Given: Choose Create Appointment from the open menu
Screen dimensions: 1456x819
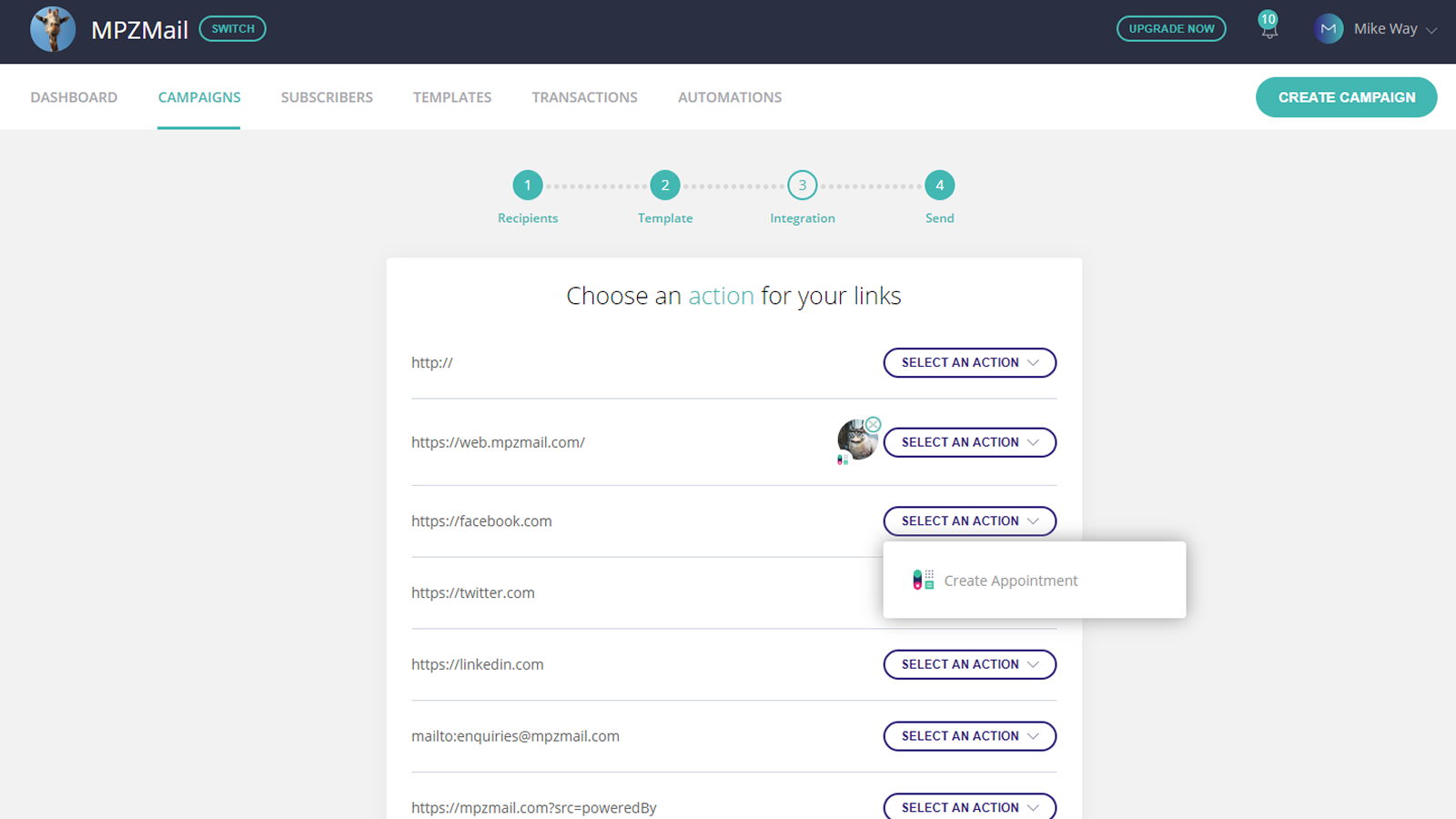Looking at the screenshot, I should pyautogui.click(x=1011, y=580).
